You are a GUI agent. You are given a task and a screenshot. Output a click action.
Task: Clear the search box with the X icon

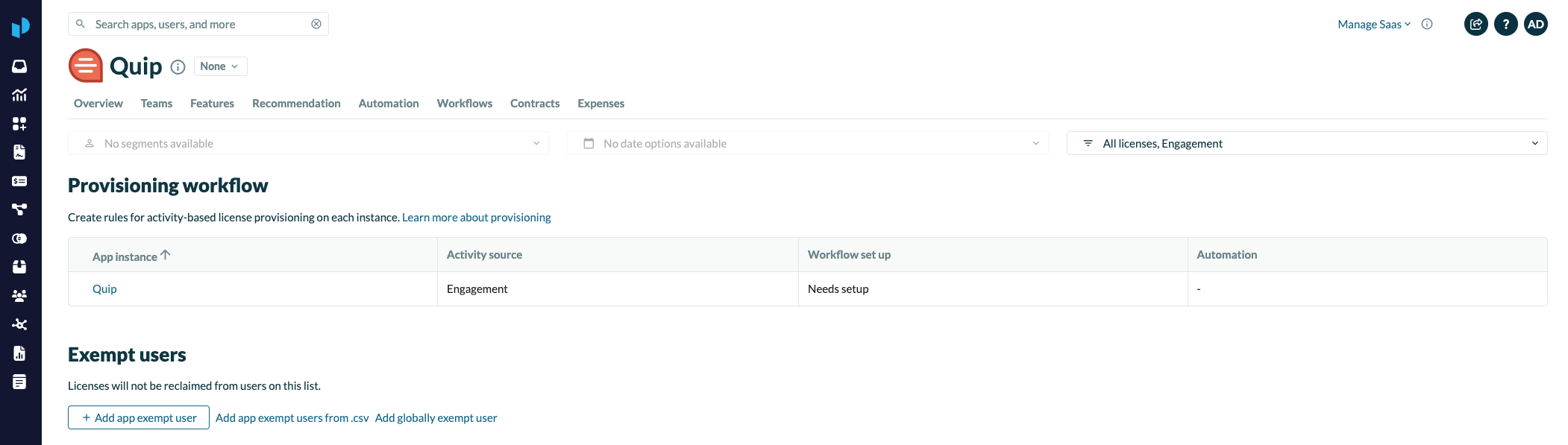click(316, 24)
